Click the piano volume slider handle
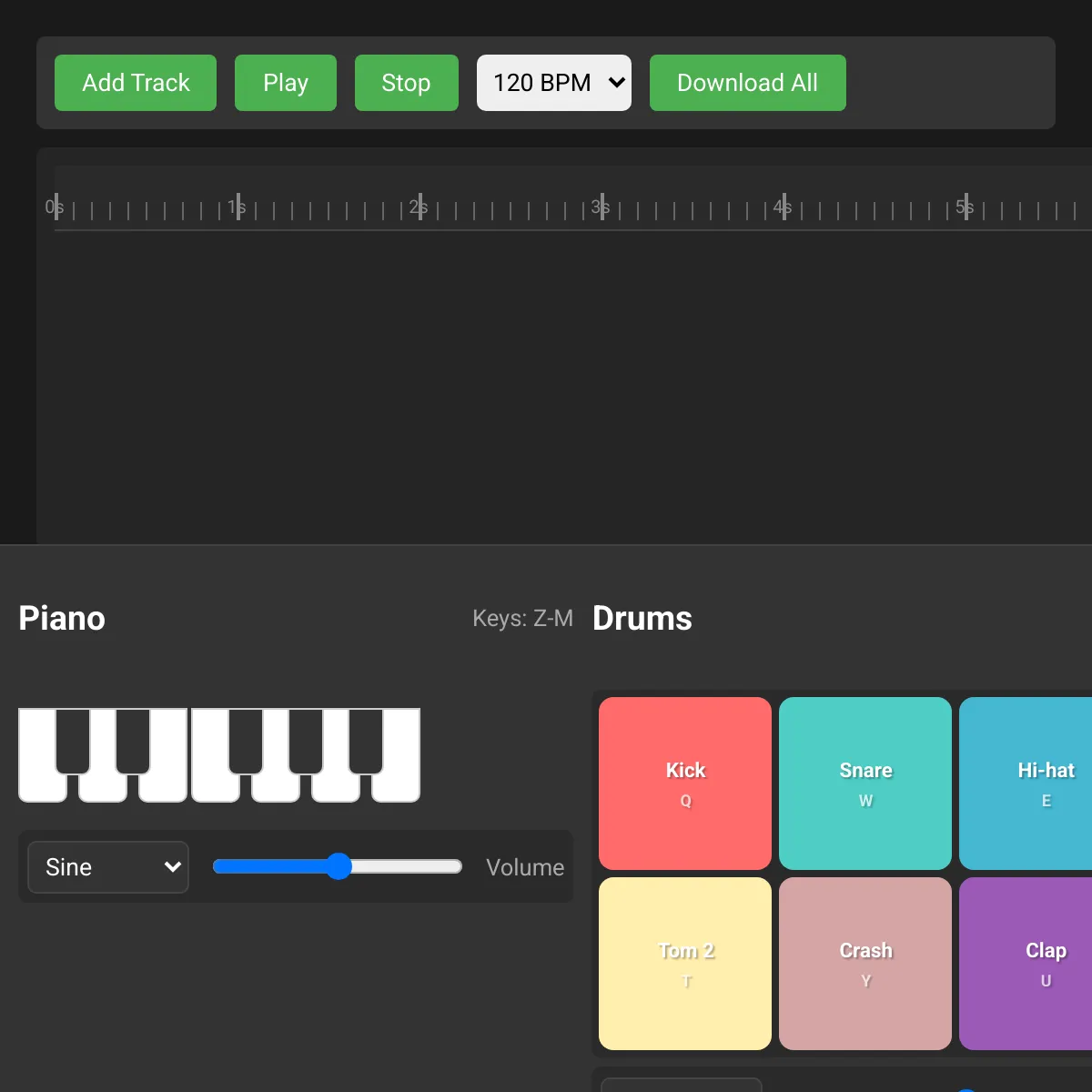This screenshot has height=1092, width=1092. [339, 866]
